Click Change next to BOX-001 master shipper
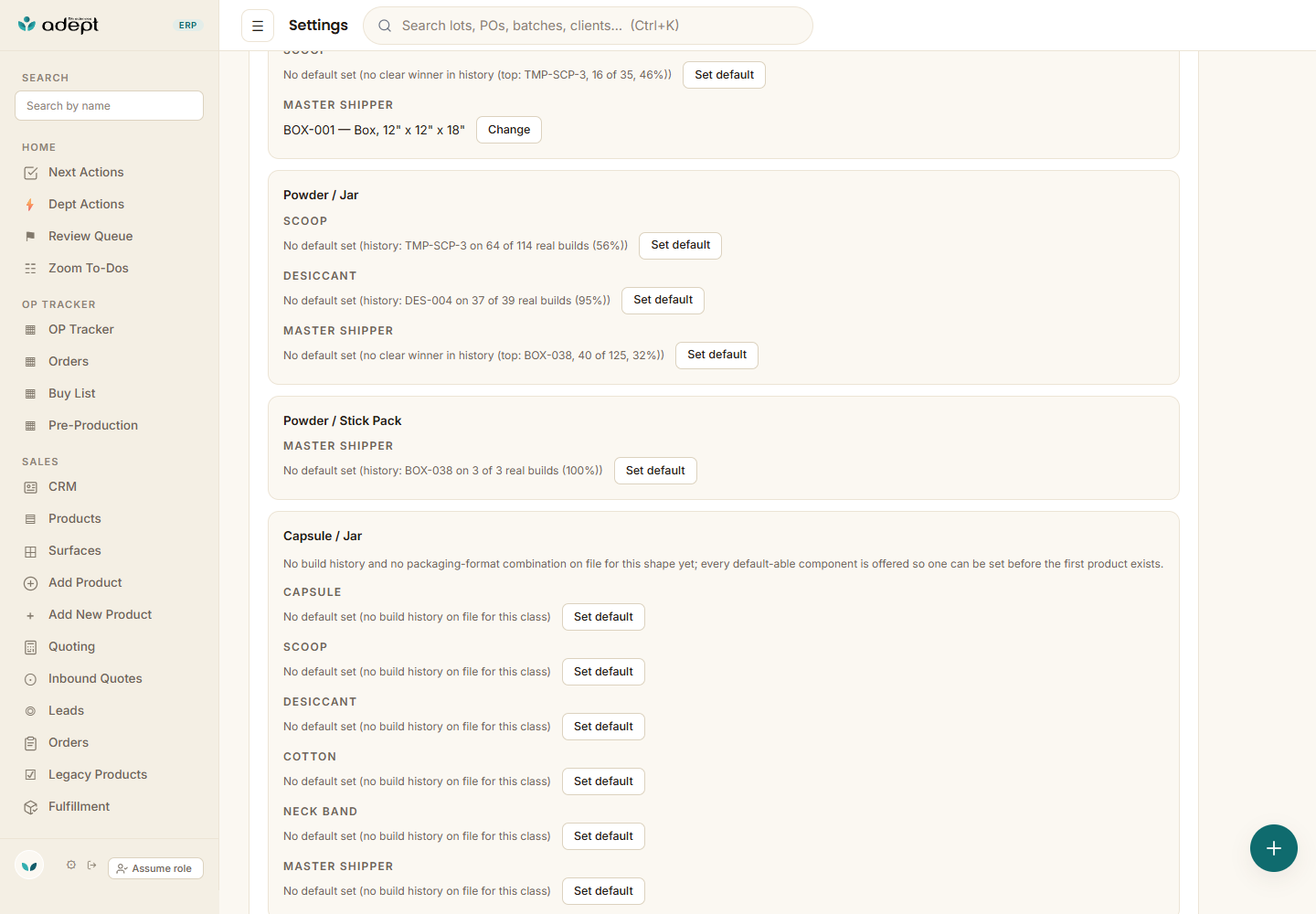Viewport: 1316px width, 914px height. 509,130
